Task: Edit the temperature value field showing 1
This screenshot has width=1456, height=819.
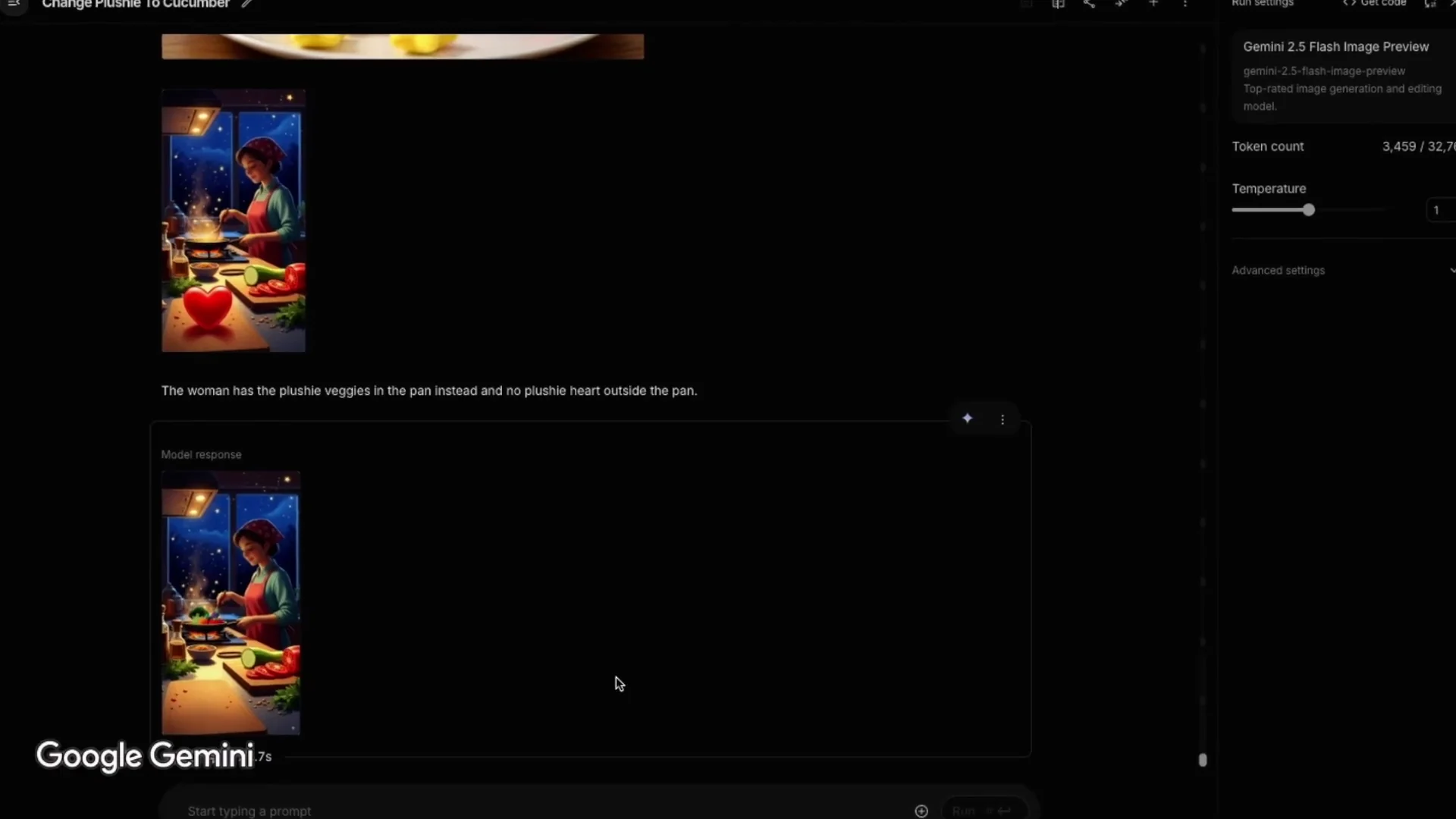Action: (1439, 210)
